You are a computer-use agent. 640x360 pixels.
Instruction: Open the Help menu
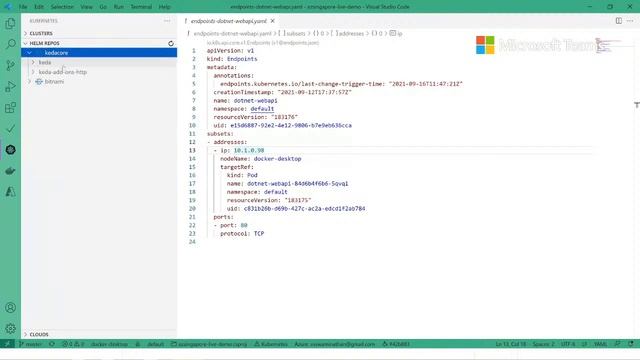(164, 7)
